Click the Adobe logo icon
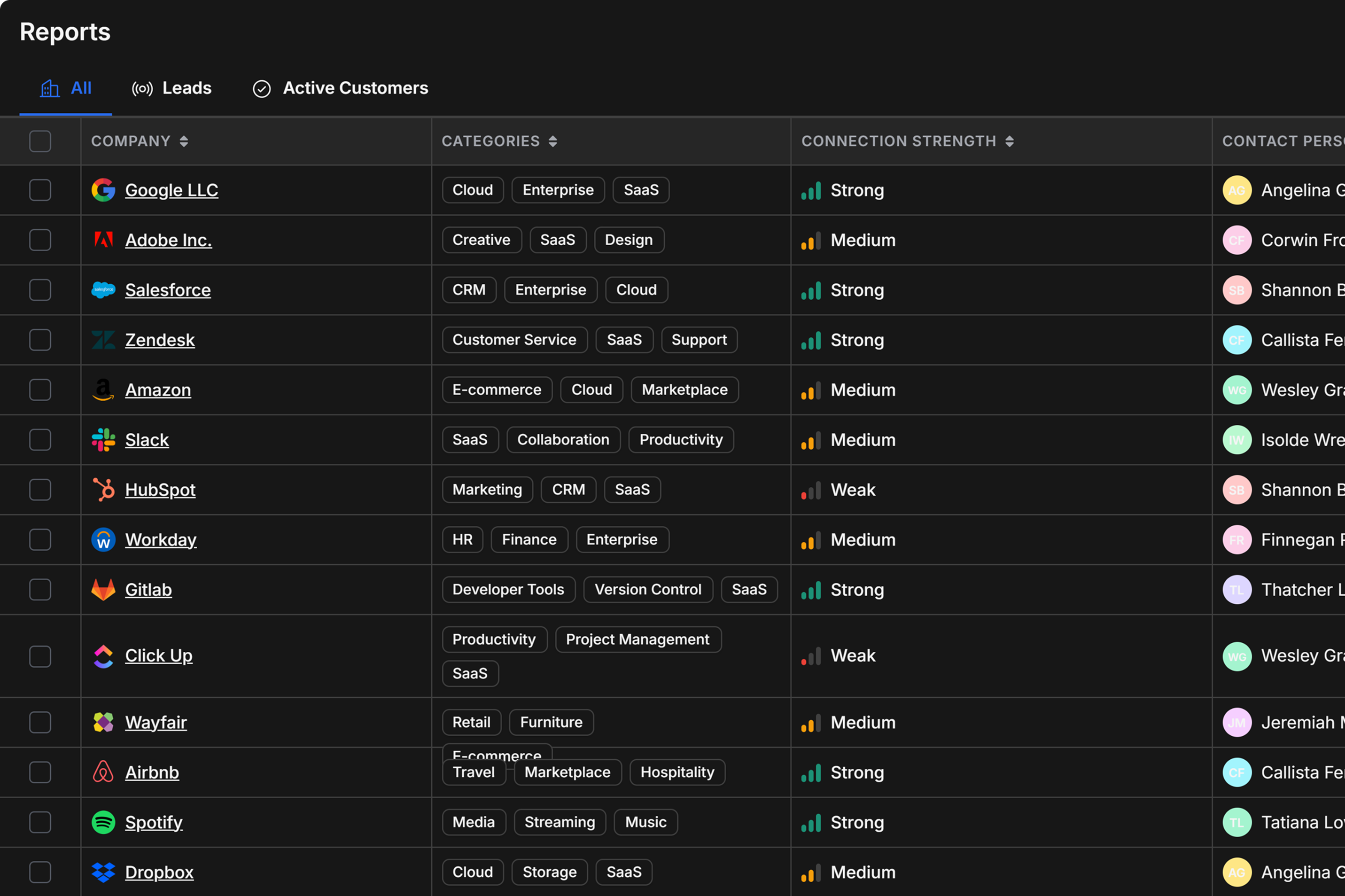This screenshot has width=1345, height=896. [x=103, y=240]
